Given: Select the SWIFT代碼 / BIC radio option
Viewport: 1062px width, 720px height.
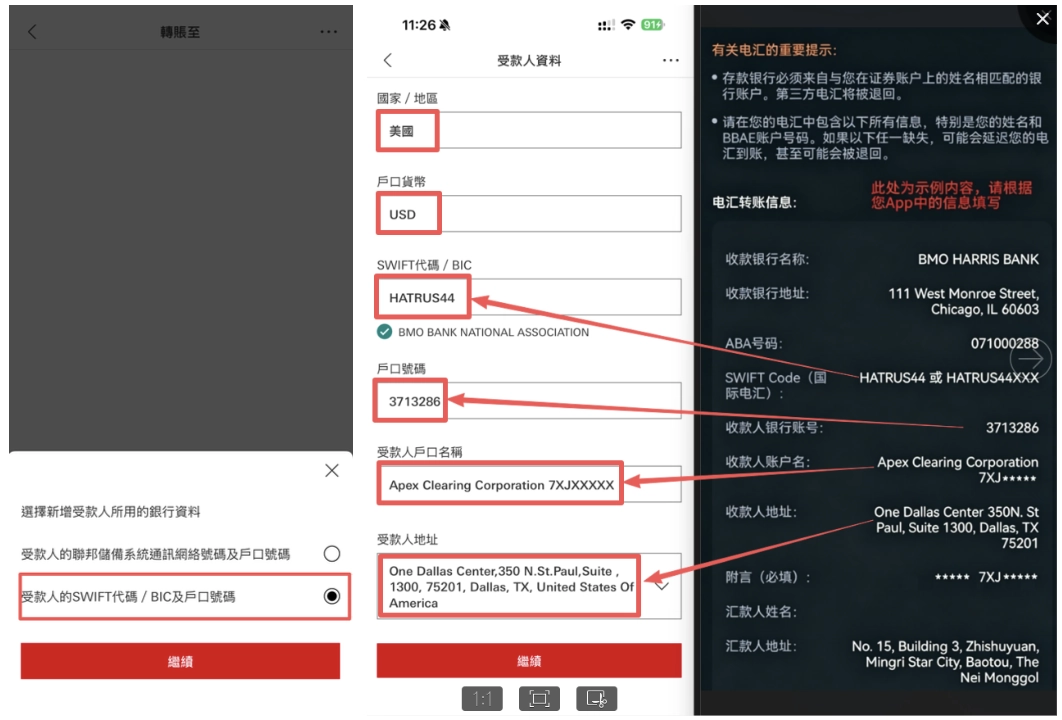Looking at the screenshot, I should click(x=331, y=596).
